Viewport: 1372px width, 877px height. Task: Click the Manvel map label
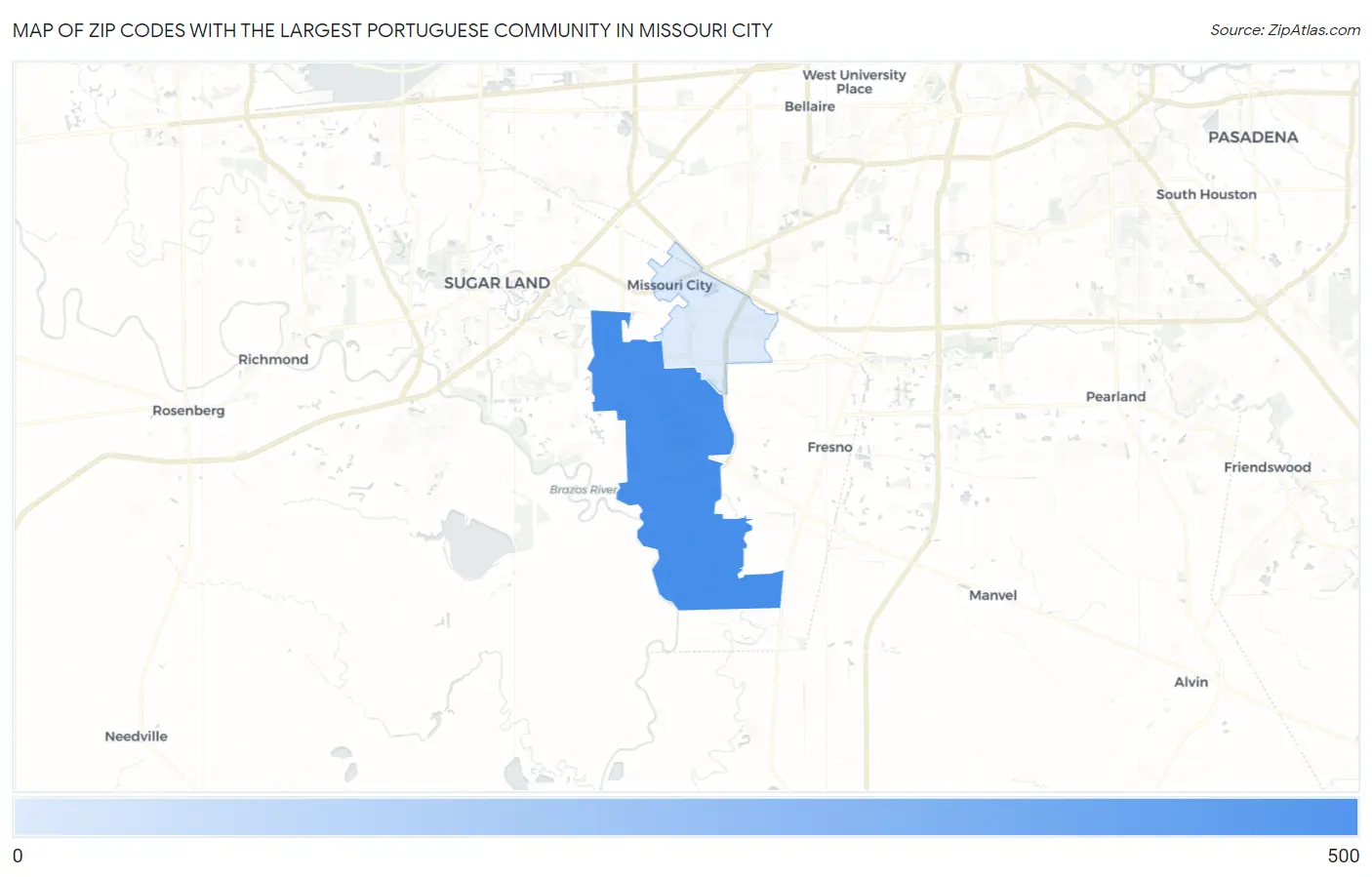(x=992, y=595)
